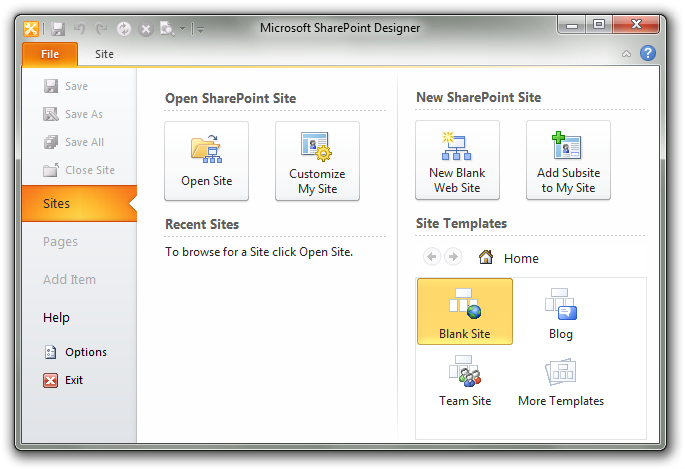Click the SharePoint Designer app icon in title bar
Screen dimensions: 685x469
(x=31, y=29)
